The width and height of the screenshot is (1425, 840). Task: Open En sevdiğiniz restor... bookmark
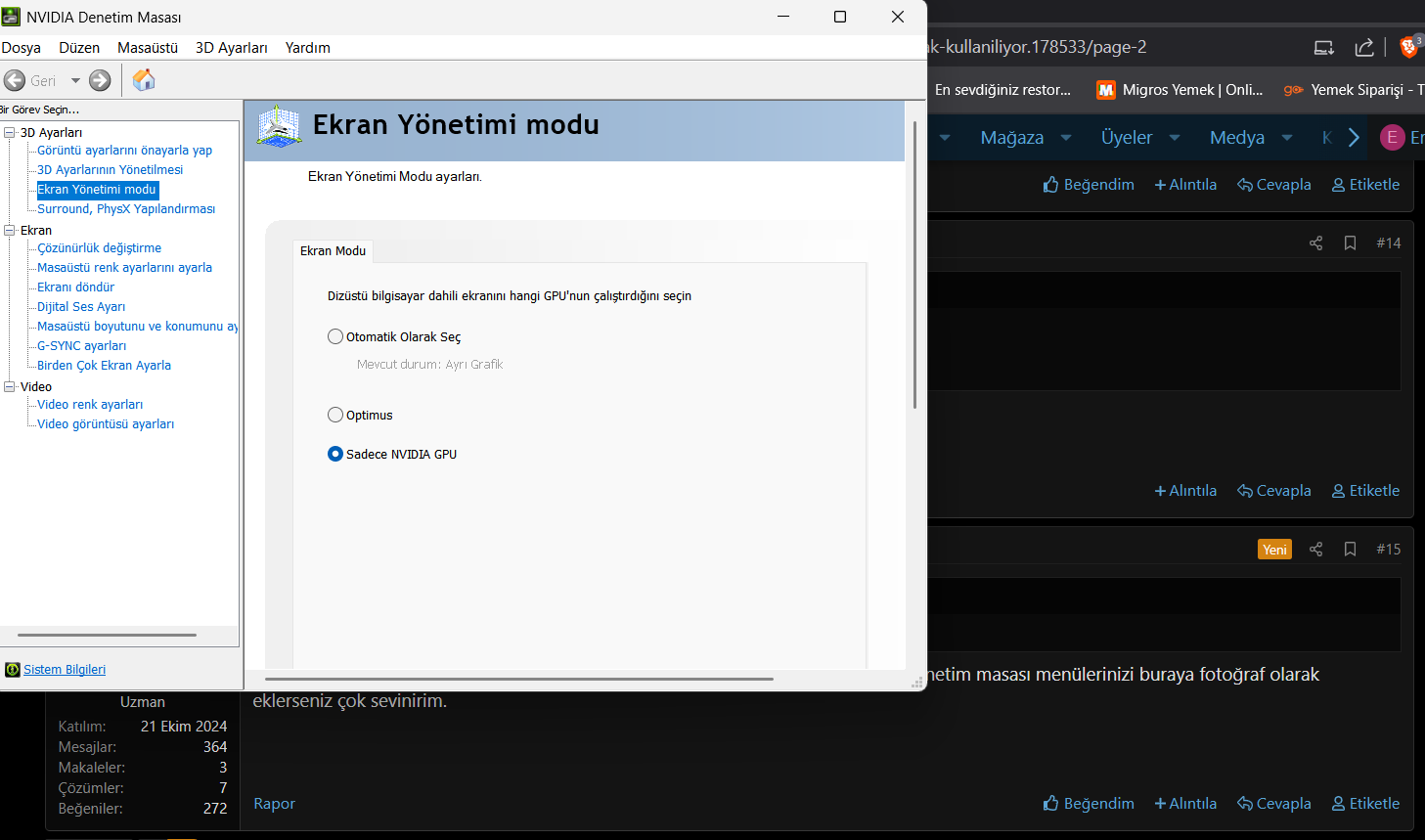1002,90
